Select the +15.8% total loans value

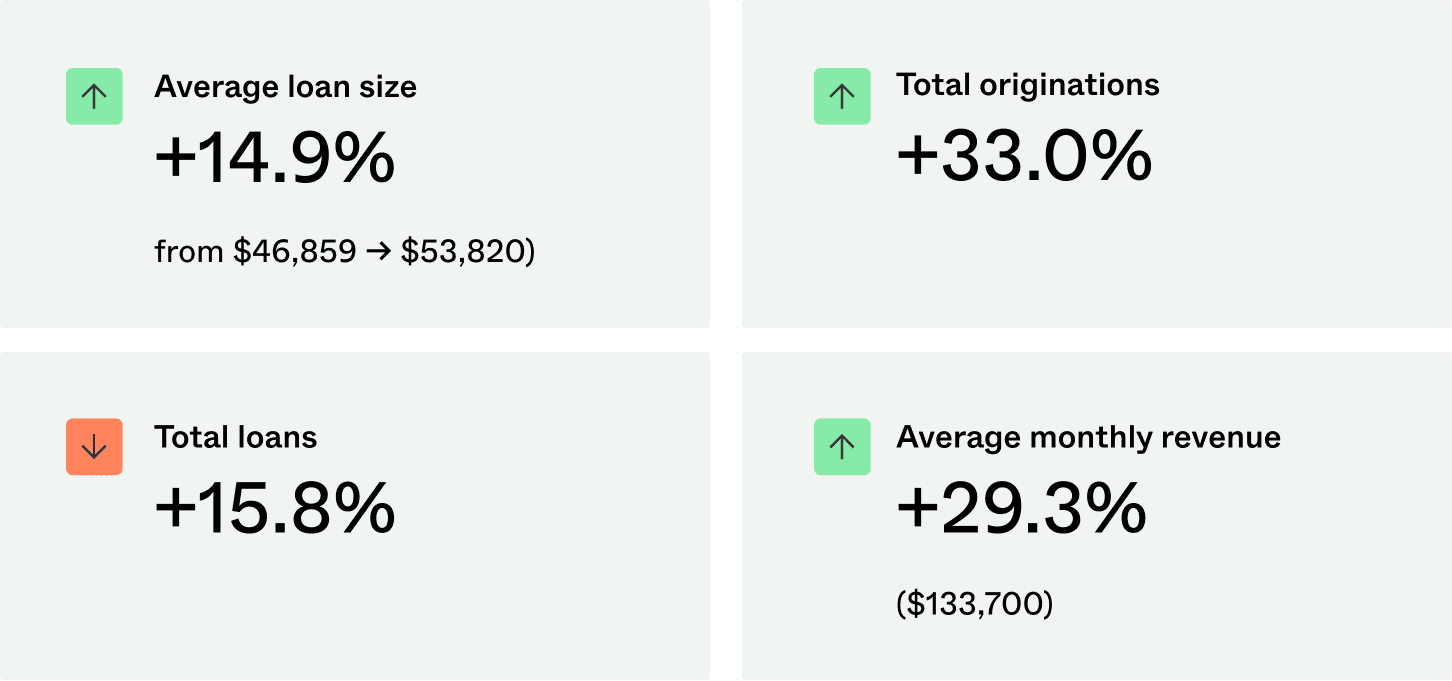tap(275, 509)
